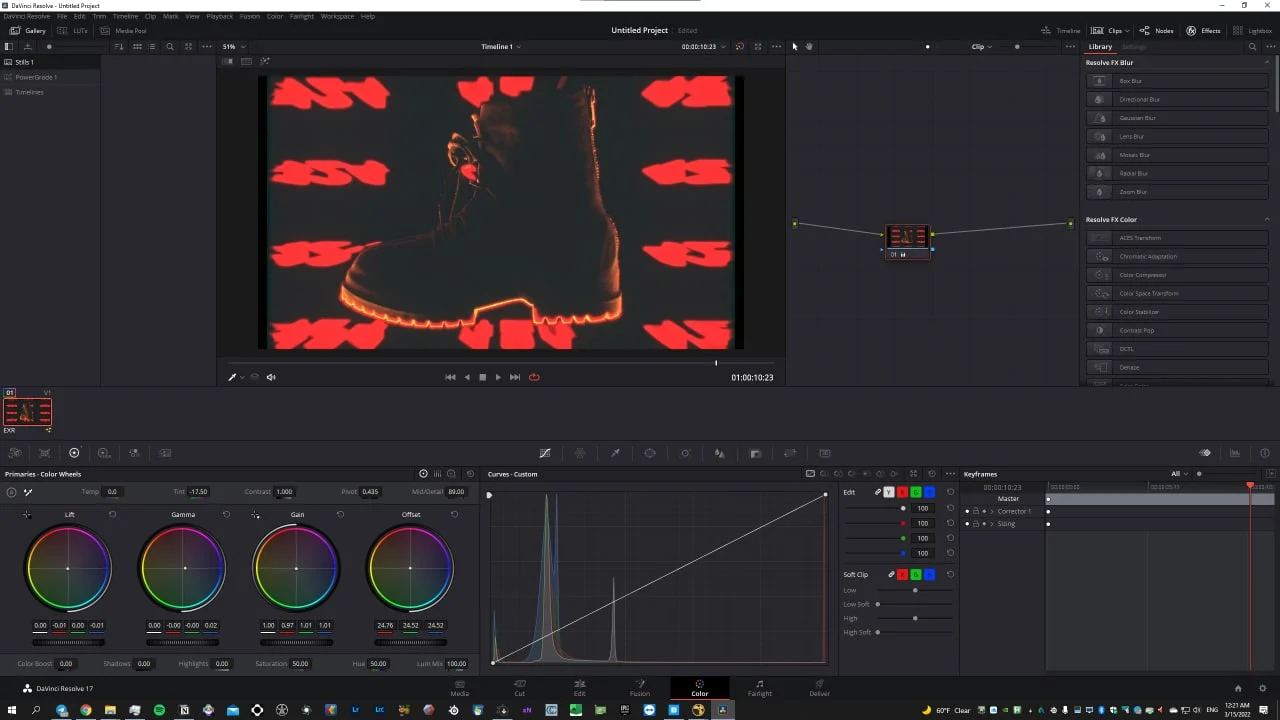This screenshot has height=720, width=1280.
Task: Open the Camera Raw palette
Action: coord(15,453)
